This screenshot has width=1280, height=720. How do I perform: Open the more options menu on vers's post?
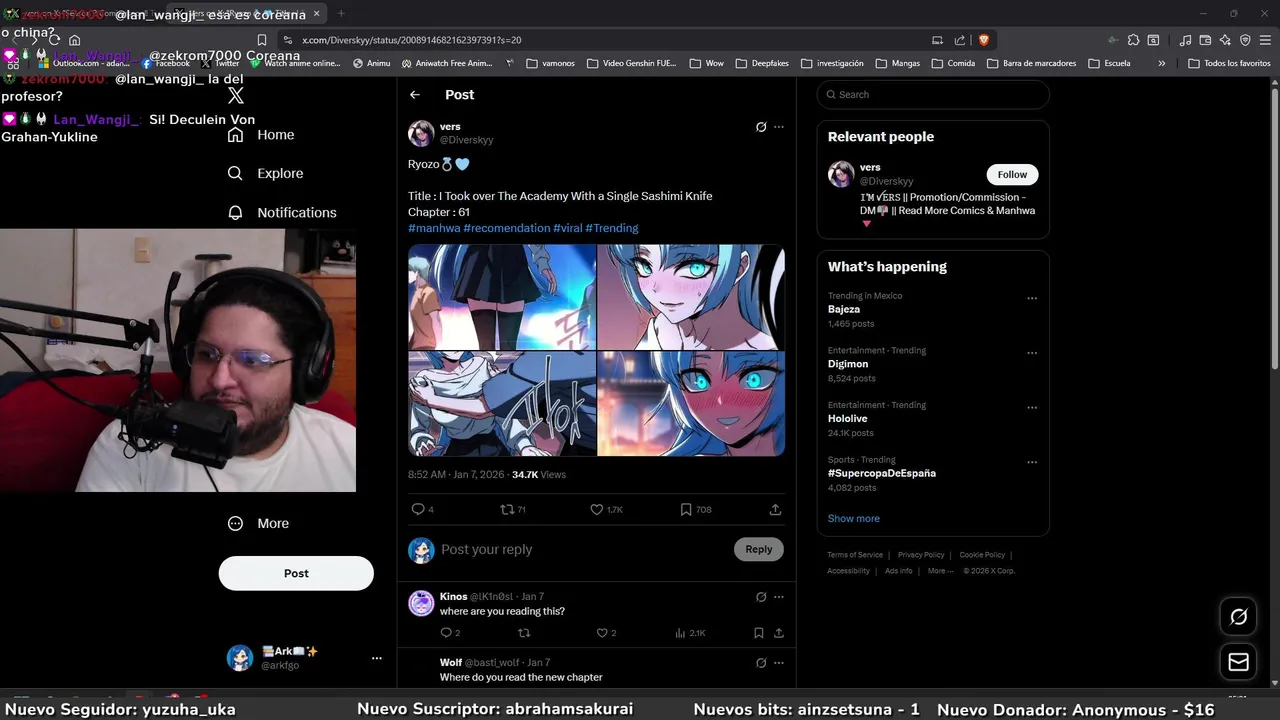779,127
